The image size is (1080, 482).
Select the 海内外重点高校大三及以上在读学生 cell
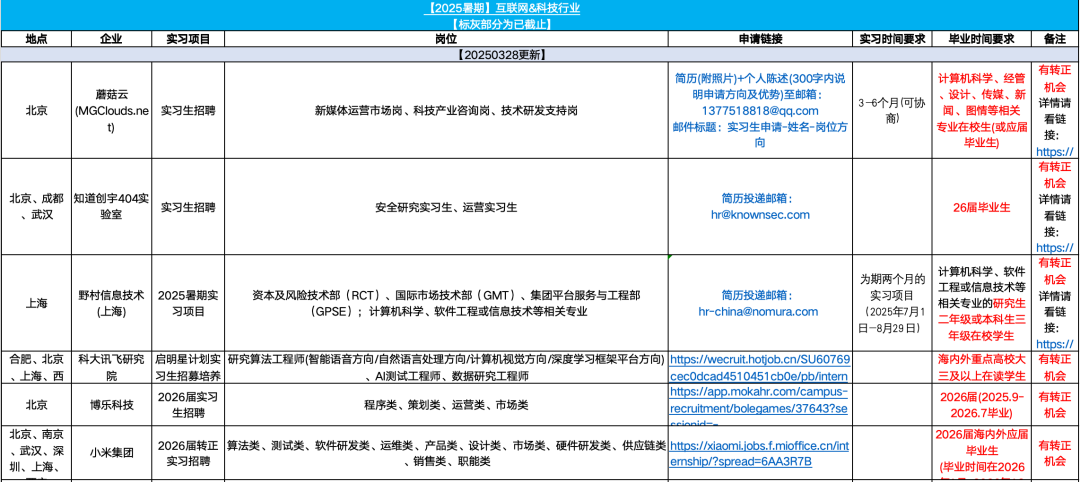[x=982, y=367]
